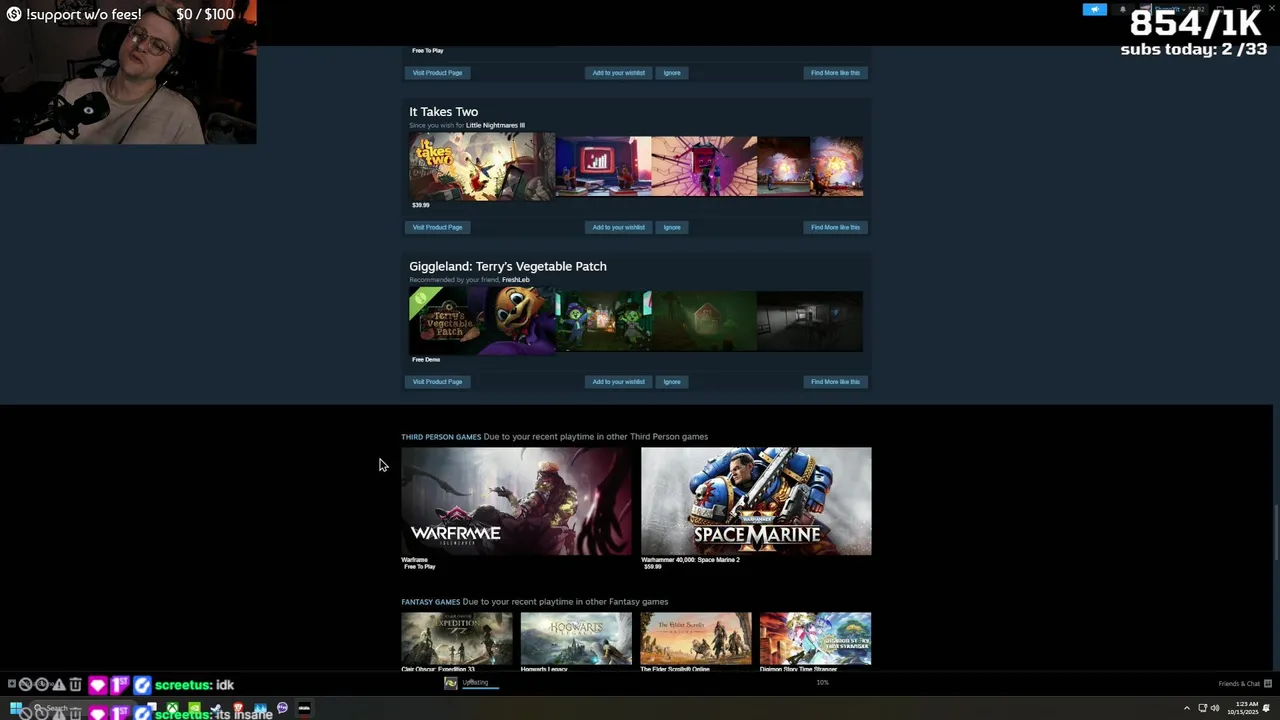1280x720 pixels.
Task: Click the FANTASY GAMES heading link
Action: (x=430, y=602)
